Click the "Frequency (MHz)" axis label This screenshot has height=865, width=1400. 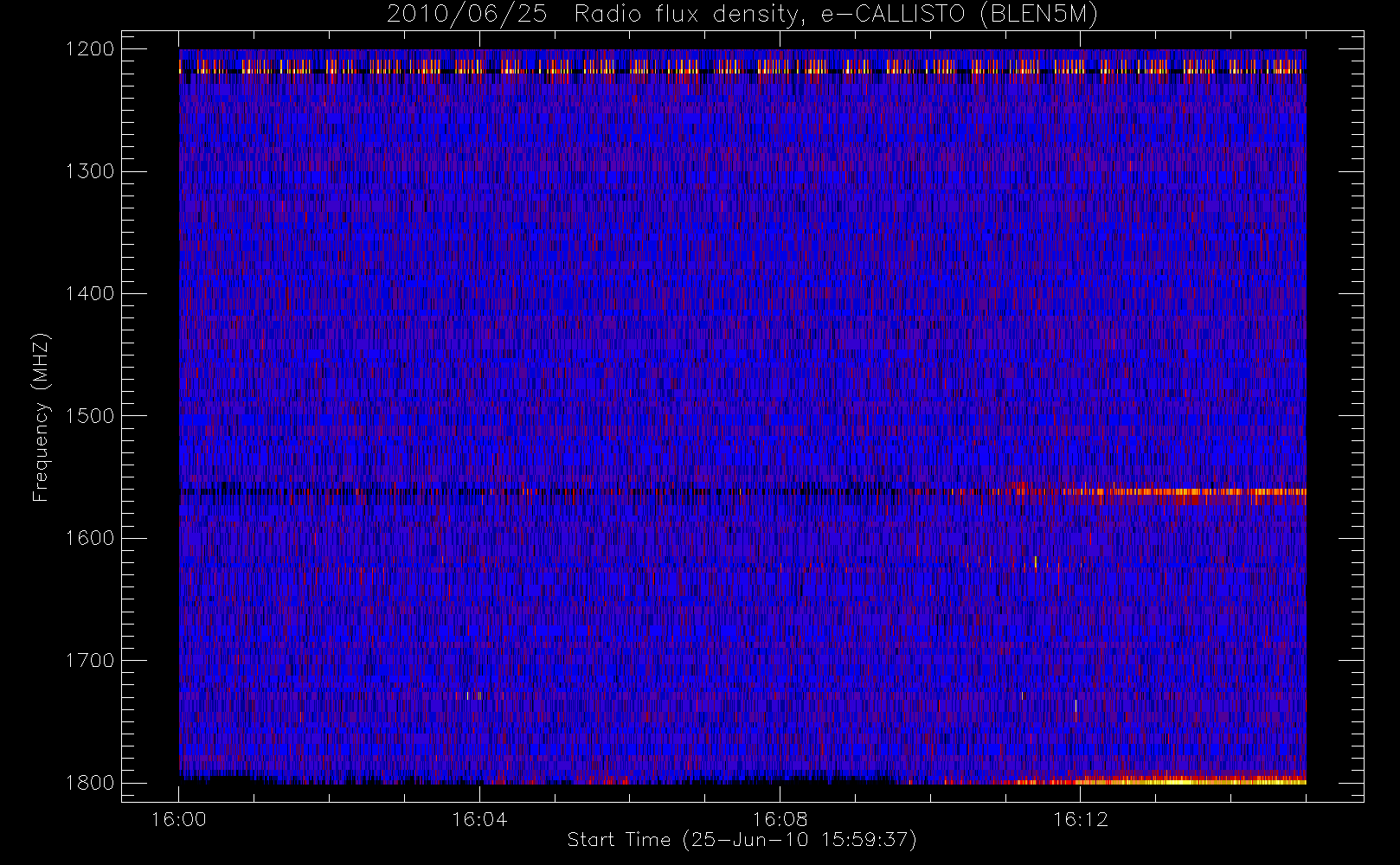(x=41, y=417)
